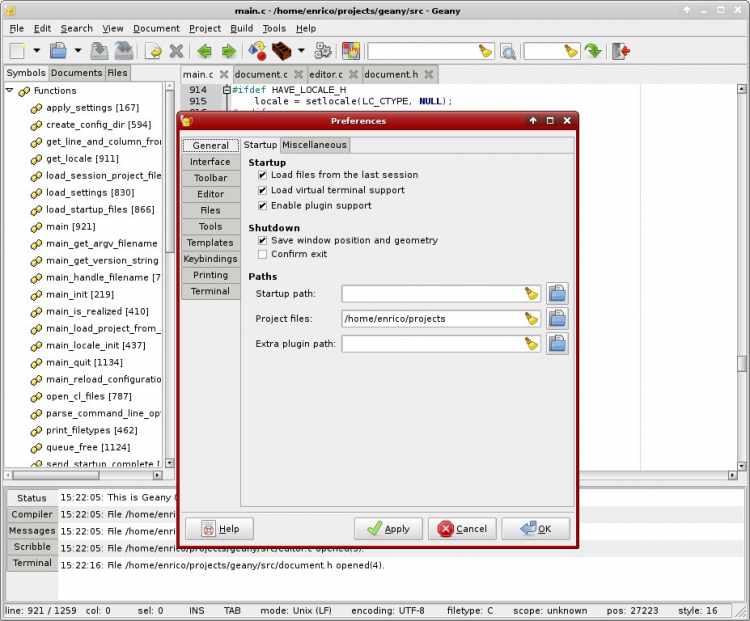Disable Enable plugin support checkbox

point(263,206)
